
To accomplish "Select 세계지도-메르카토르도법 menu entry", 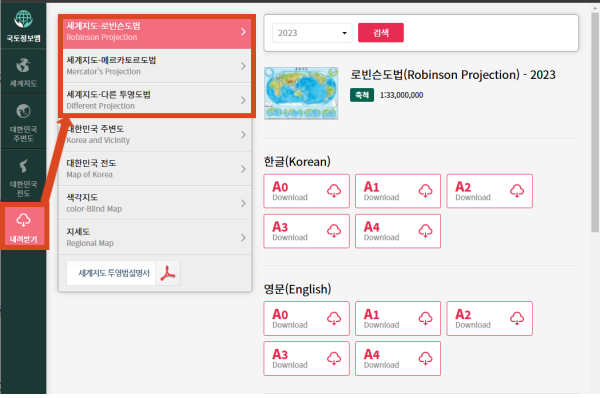I will [x=157, y=66].
